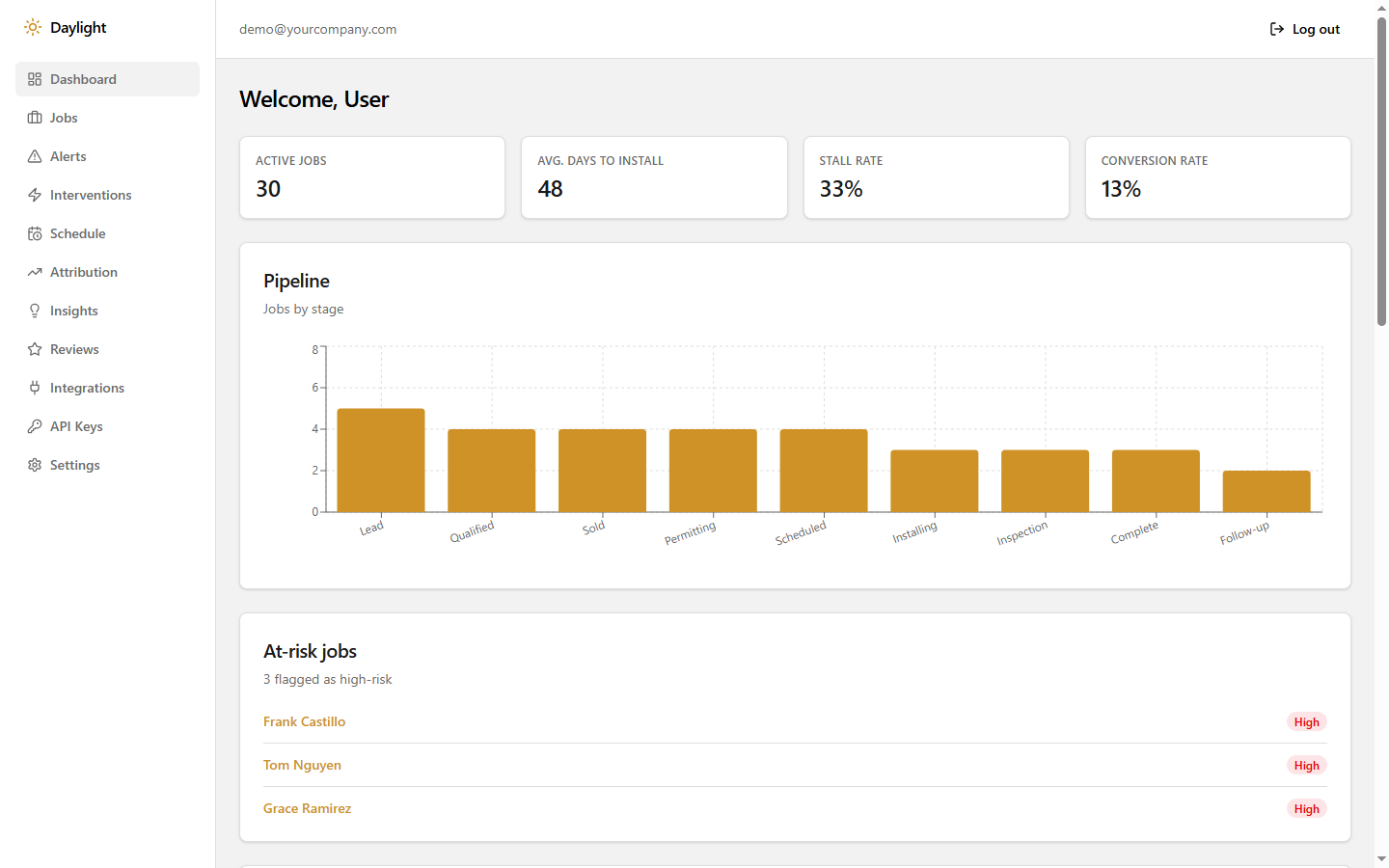Open Insights from the sidebar
This screenshot has height=868, width=1389.
(107, 311)
